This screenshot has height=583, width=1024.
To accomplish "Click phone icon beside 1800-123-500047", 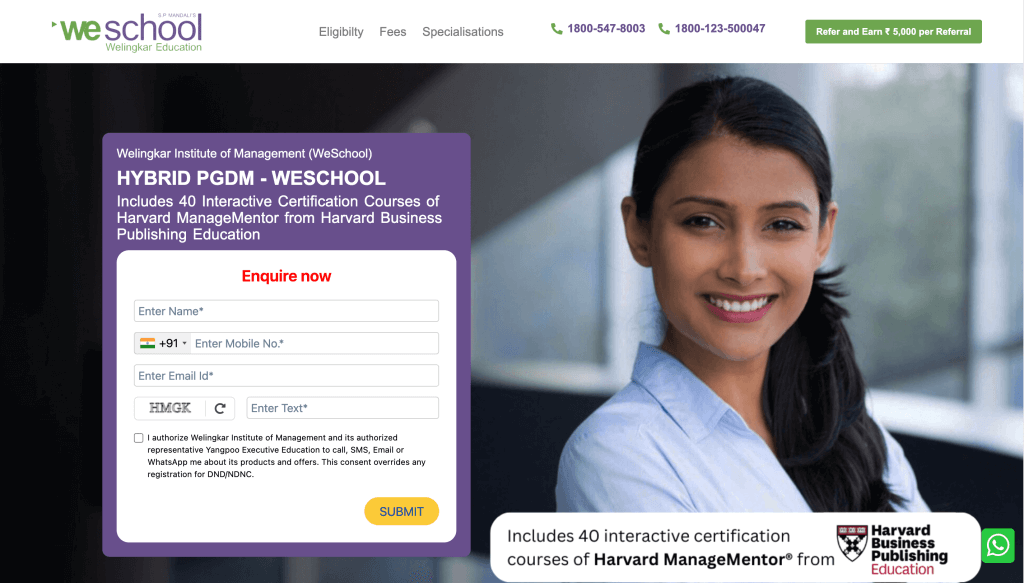I will pyautogui.click(x=664, y=29).
